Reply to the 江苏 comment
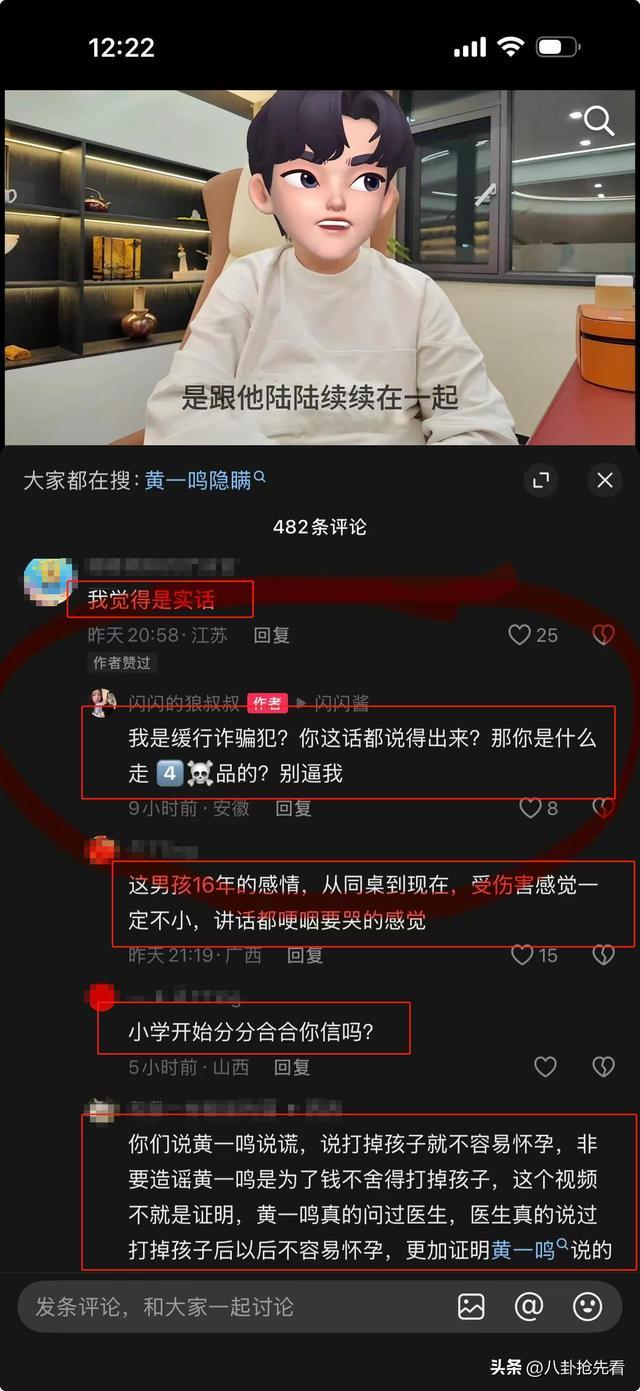This screenshot has height=1391, width=640. (x=271, y=635)
